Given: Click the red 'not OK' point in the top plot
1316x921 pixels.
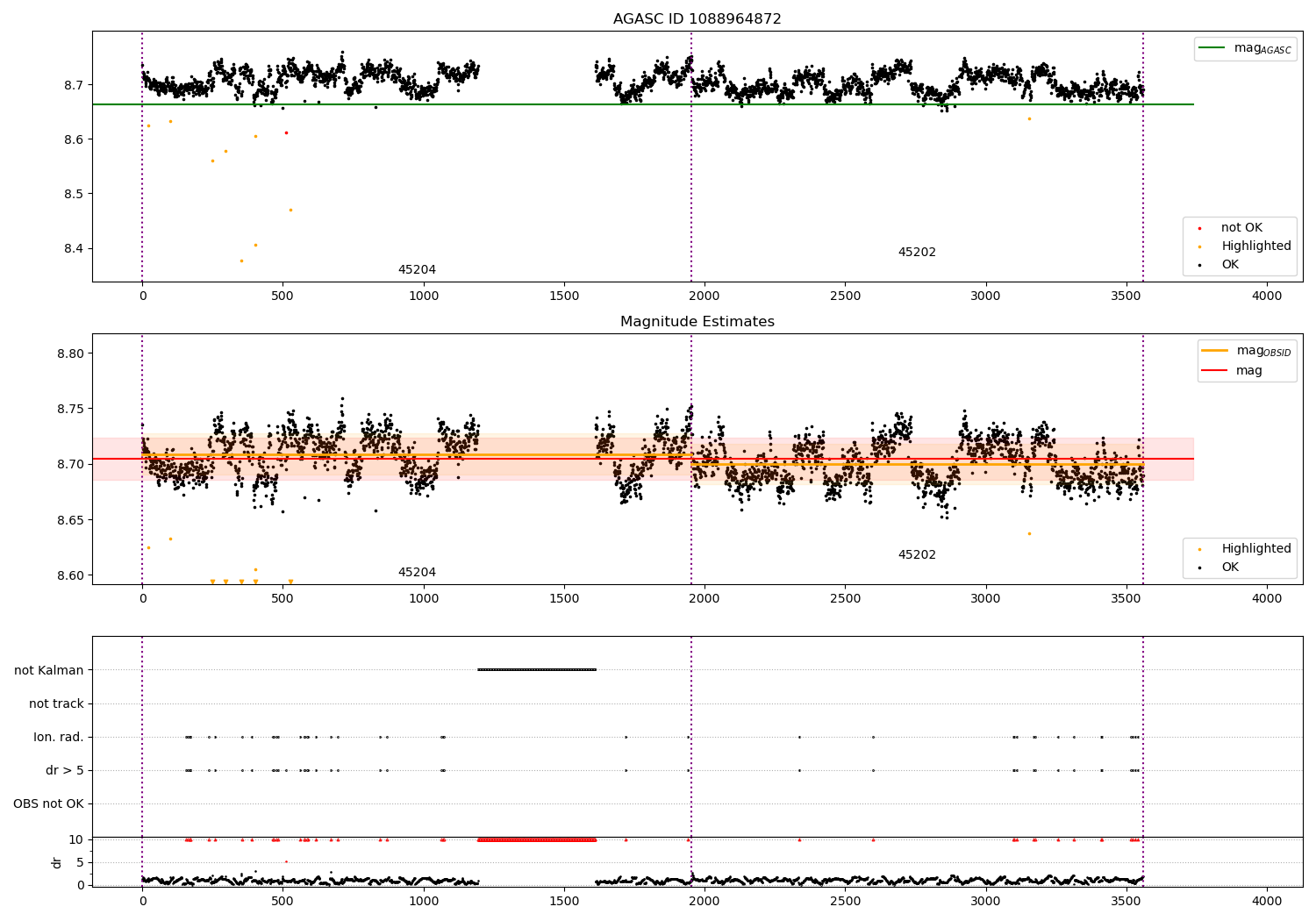Looking at the screenshot, I should click(286, 133).
